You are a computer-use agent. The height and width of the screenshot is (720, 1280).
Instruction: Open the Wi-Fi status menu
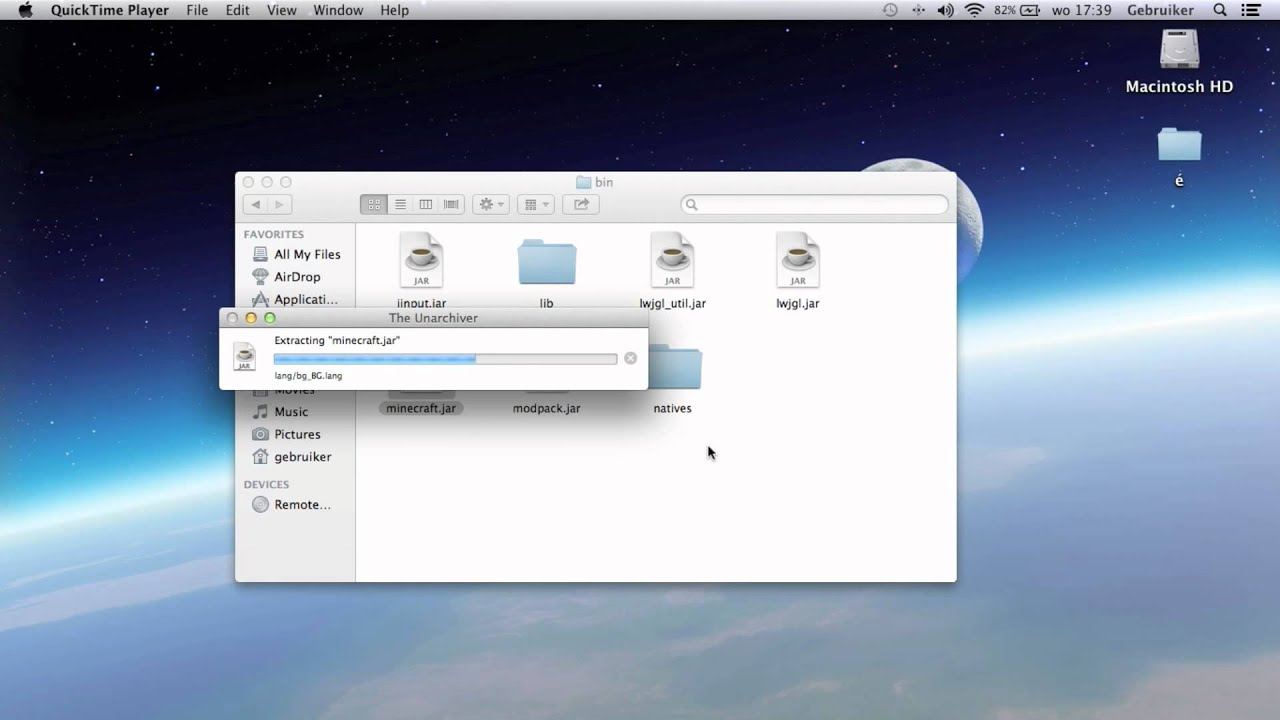pos(973,10)
